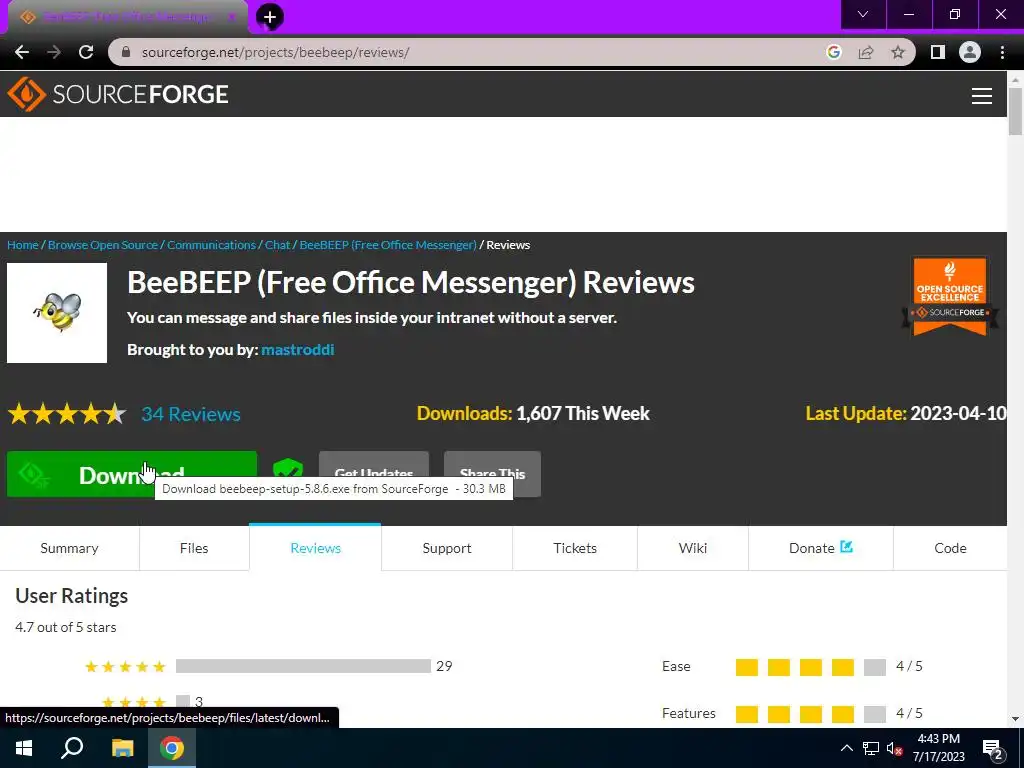Open a new browser tab
Viewport: 1024px width, 768px height.
pyautogui.click(x=270, y=17)
